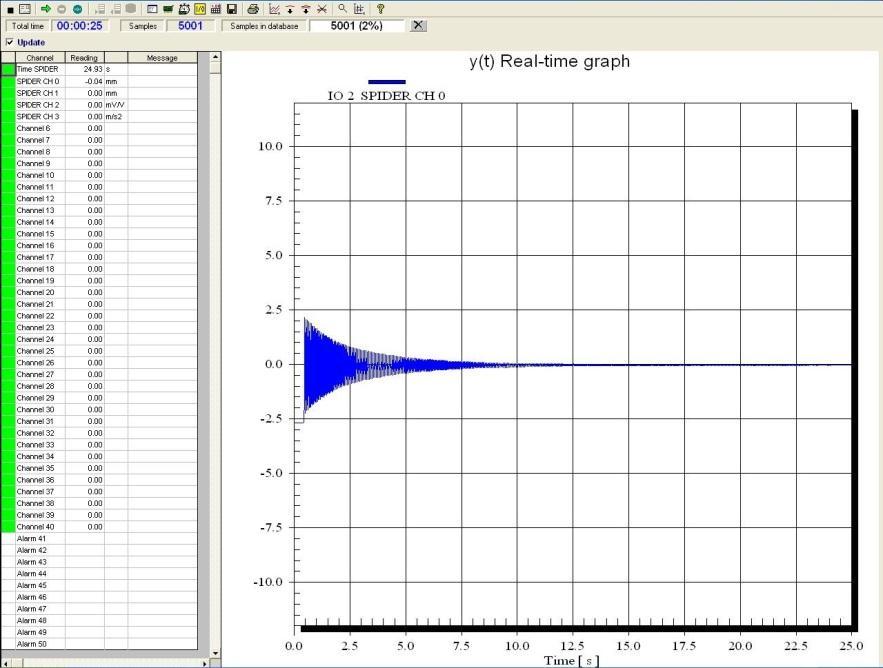The height and width of the screenshot is (668, 883).
Task: Select the Time SPIDER row
Action: tap(99, 69)
